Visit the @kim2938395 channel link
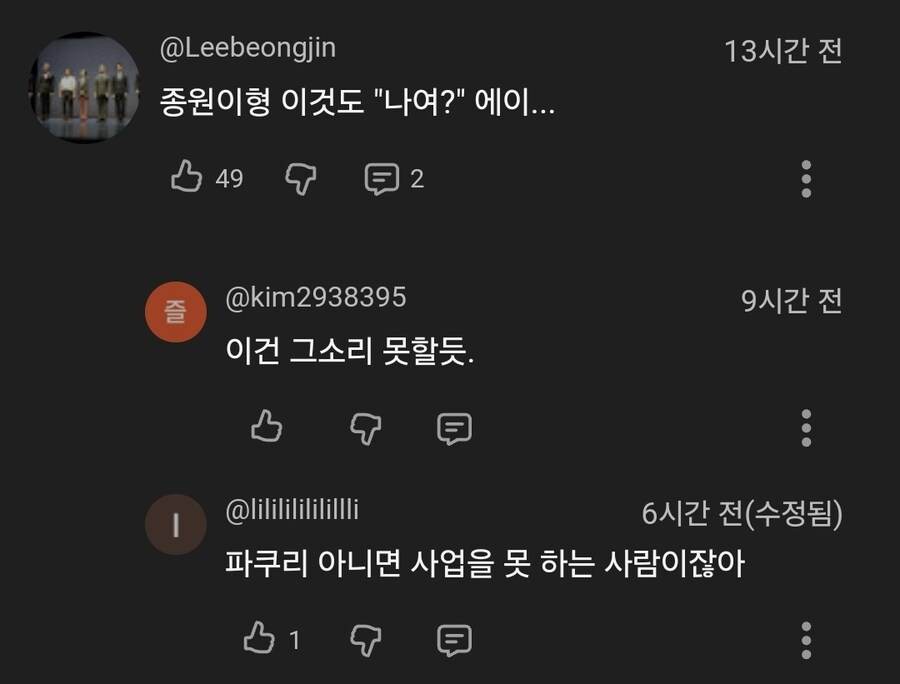Screen dimensions: 900x684 click(316, 298)
